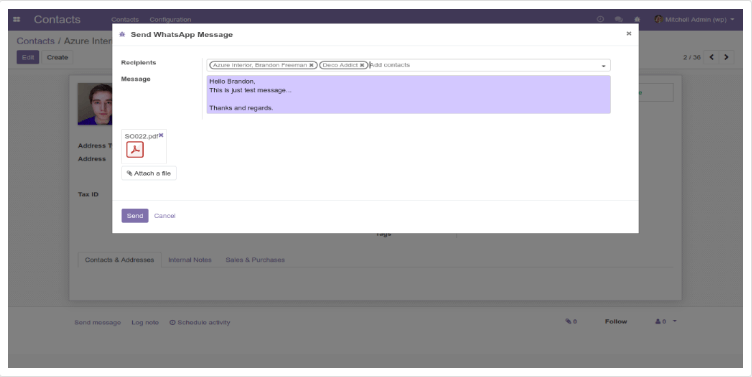Click the Attach a file button
Viewport: 752px width, 377px height.
tap(149, 173)
